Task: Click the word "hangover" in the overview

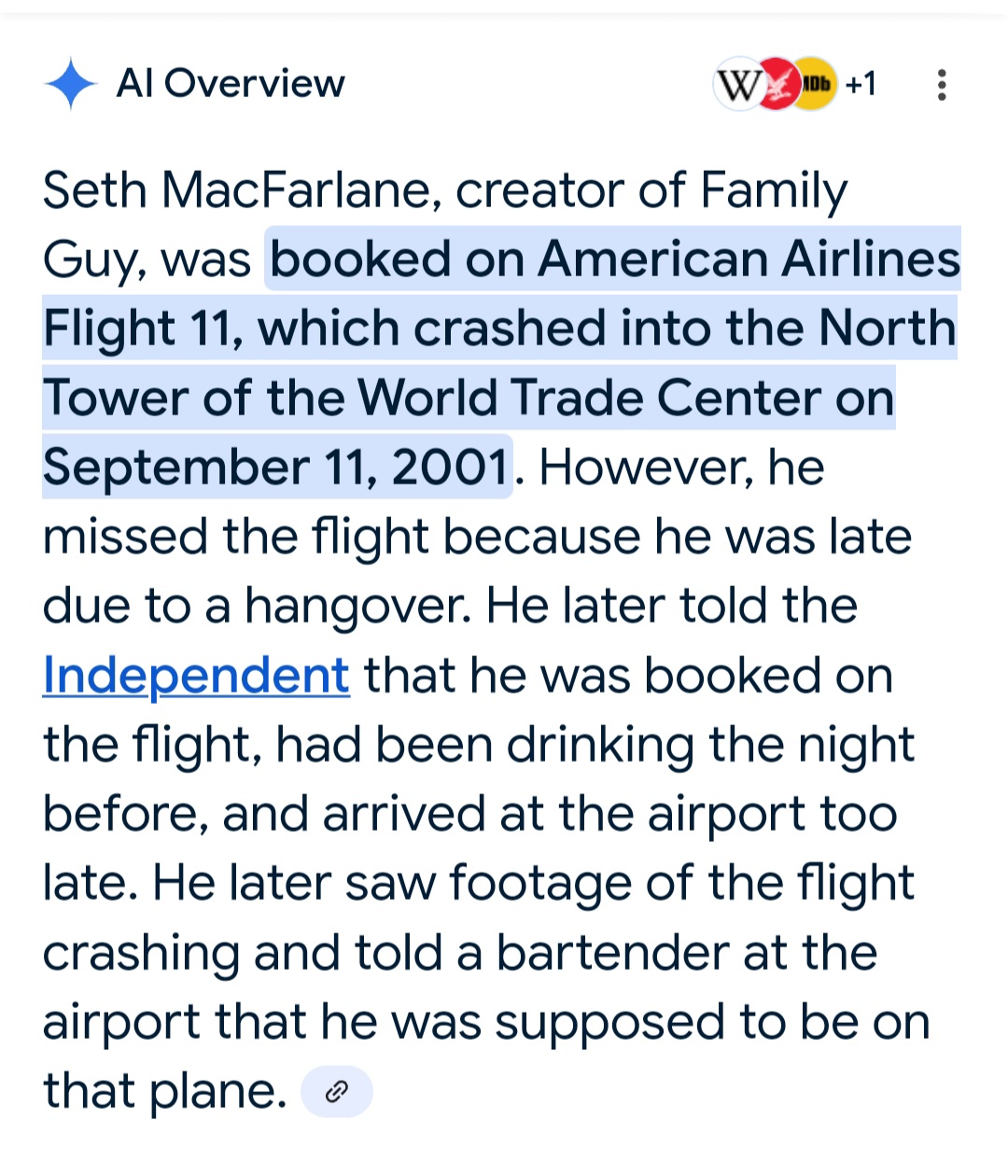Action: 357,606
